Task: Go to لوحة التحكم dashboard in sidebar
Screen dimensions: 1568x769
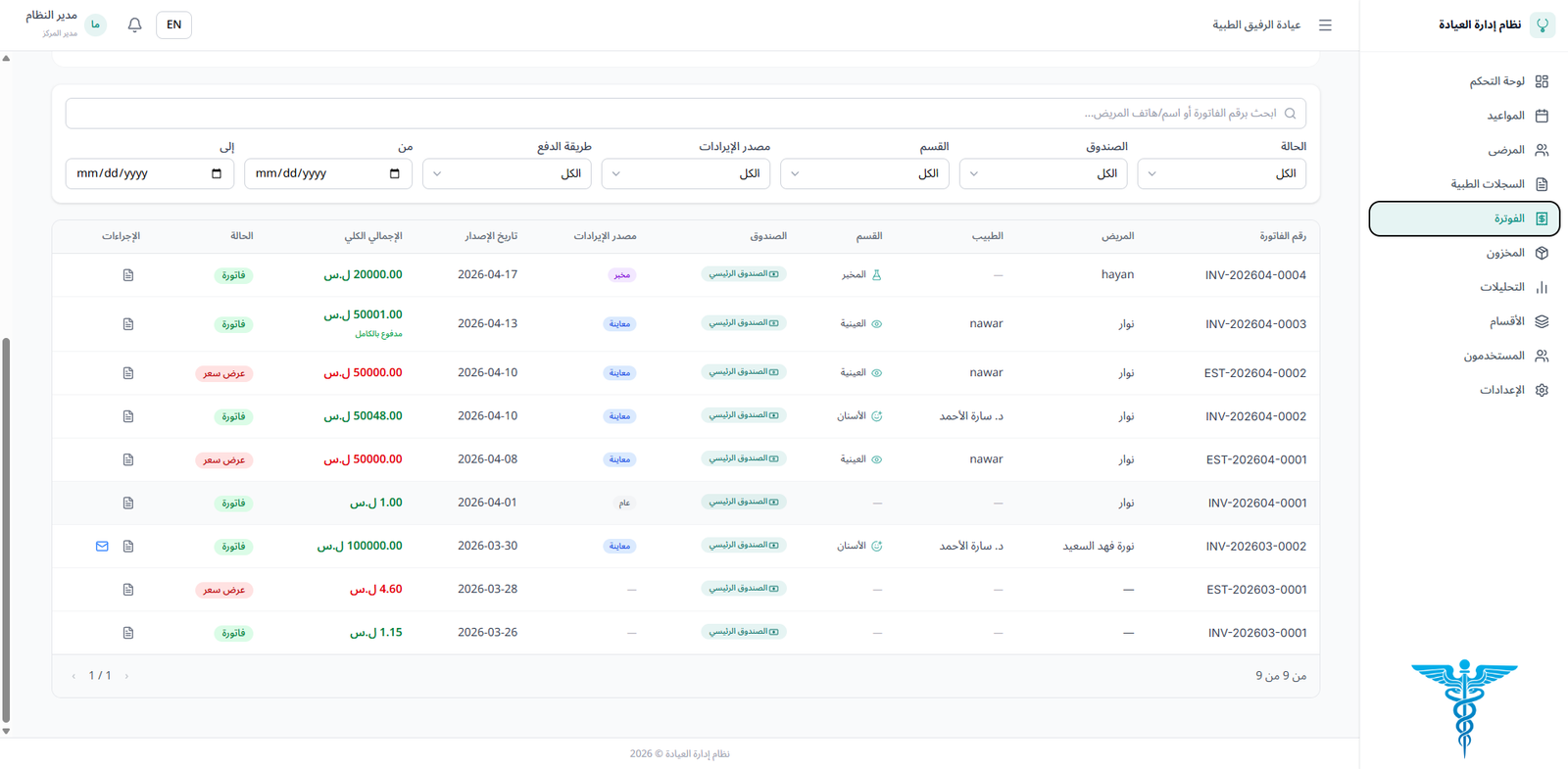Action: pos(1497,81)
